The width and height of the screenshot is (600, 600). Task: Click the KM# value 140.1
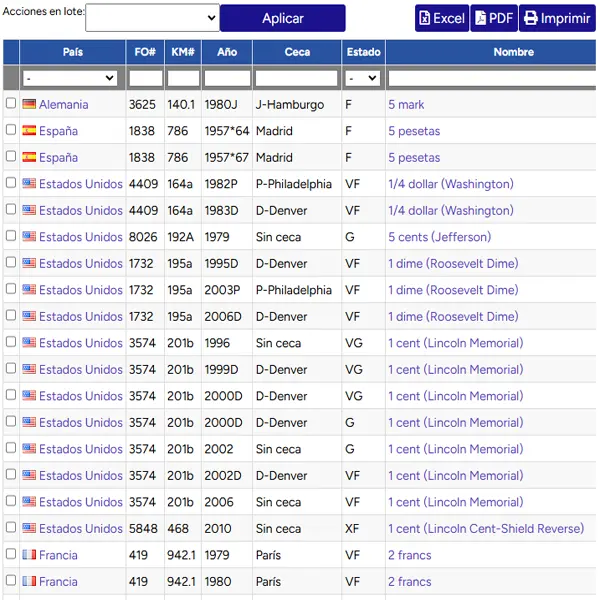pyautogui.click(x=181, y=104)
